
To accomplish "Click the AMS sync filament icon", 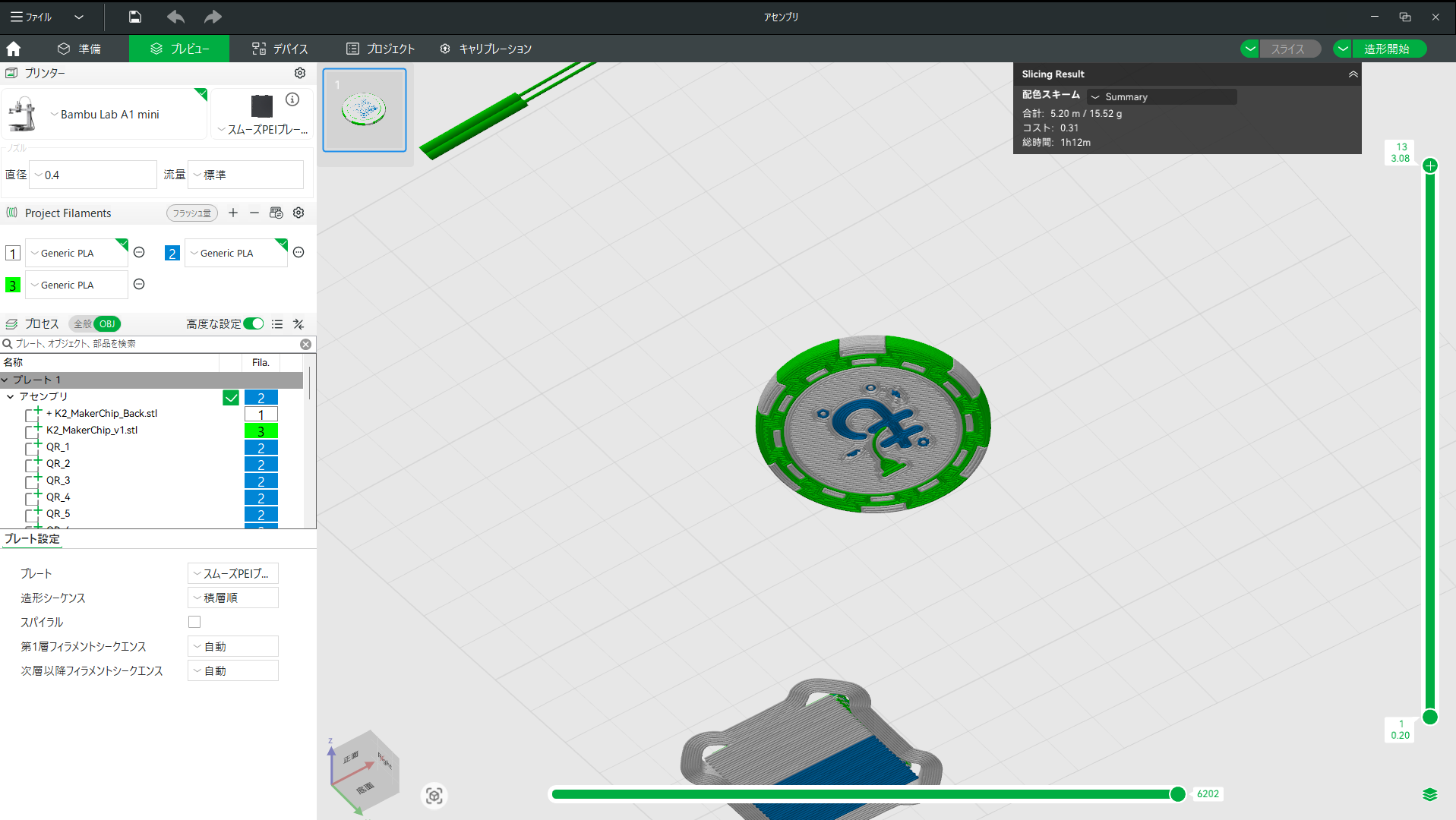I will point(276,213).
